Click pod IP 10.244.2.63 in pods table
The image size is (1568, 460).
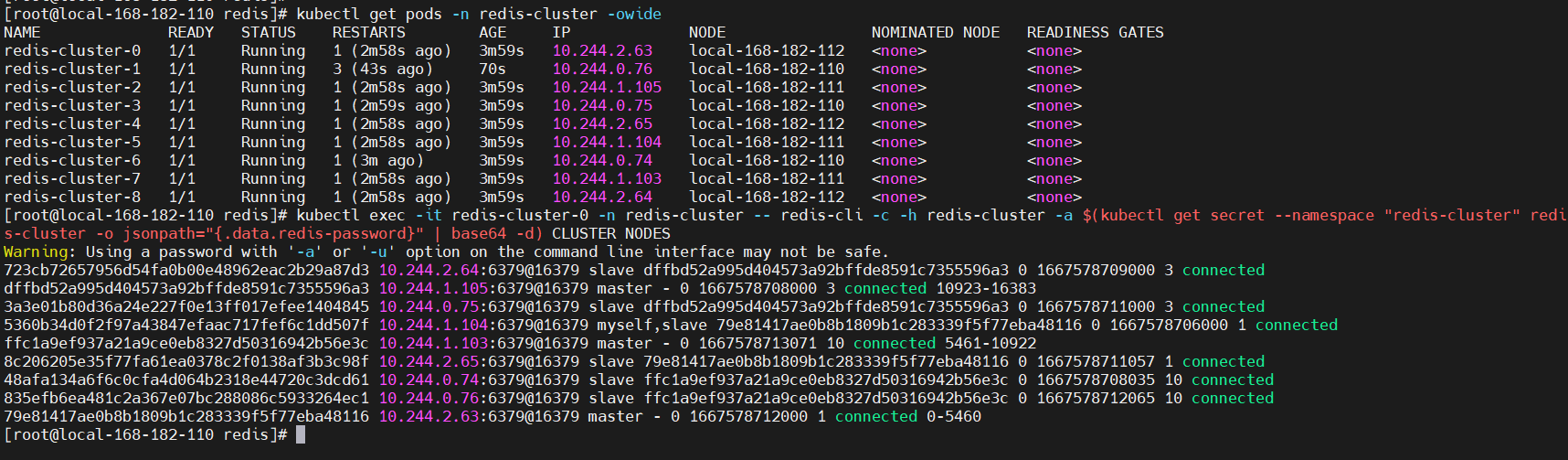point(602,50)
